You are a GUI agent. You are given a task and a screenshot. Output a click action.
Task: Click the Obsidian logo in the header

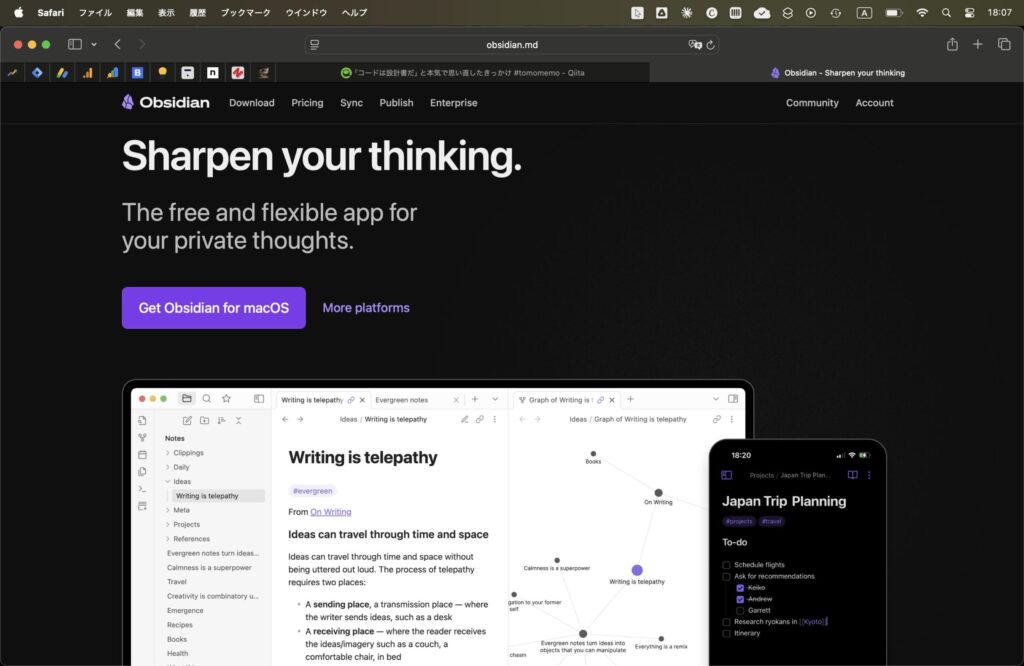coord(165,102)
